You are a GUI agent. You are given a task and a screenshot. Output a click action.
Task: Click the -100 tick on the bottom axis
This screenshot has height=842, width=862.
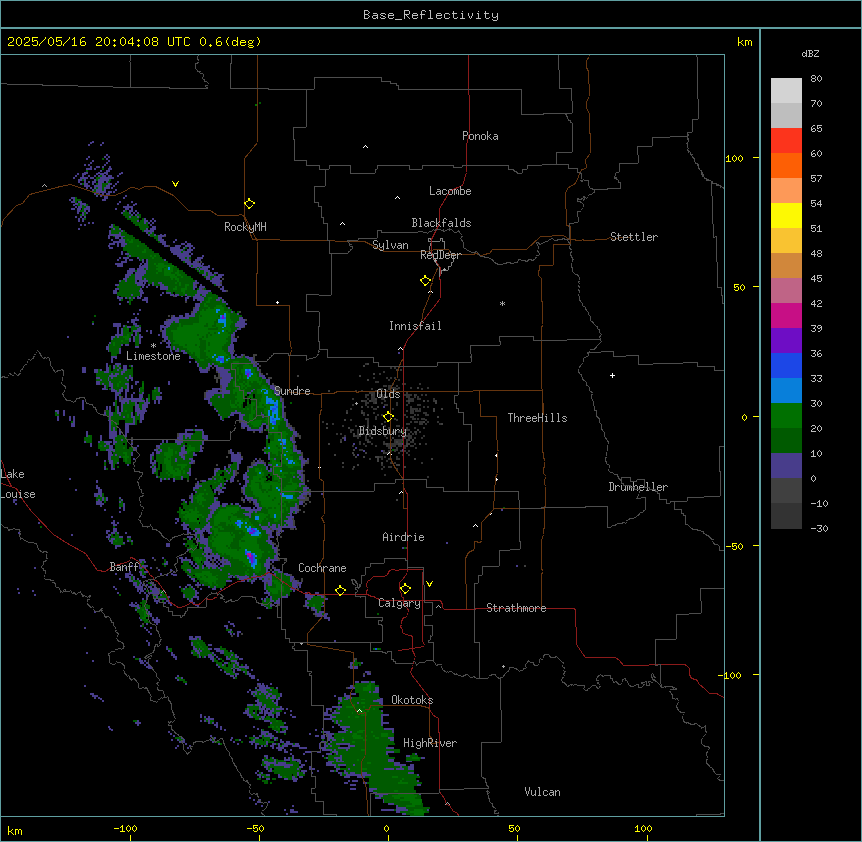pos(125,828)
